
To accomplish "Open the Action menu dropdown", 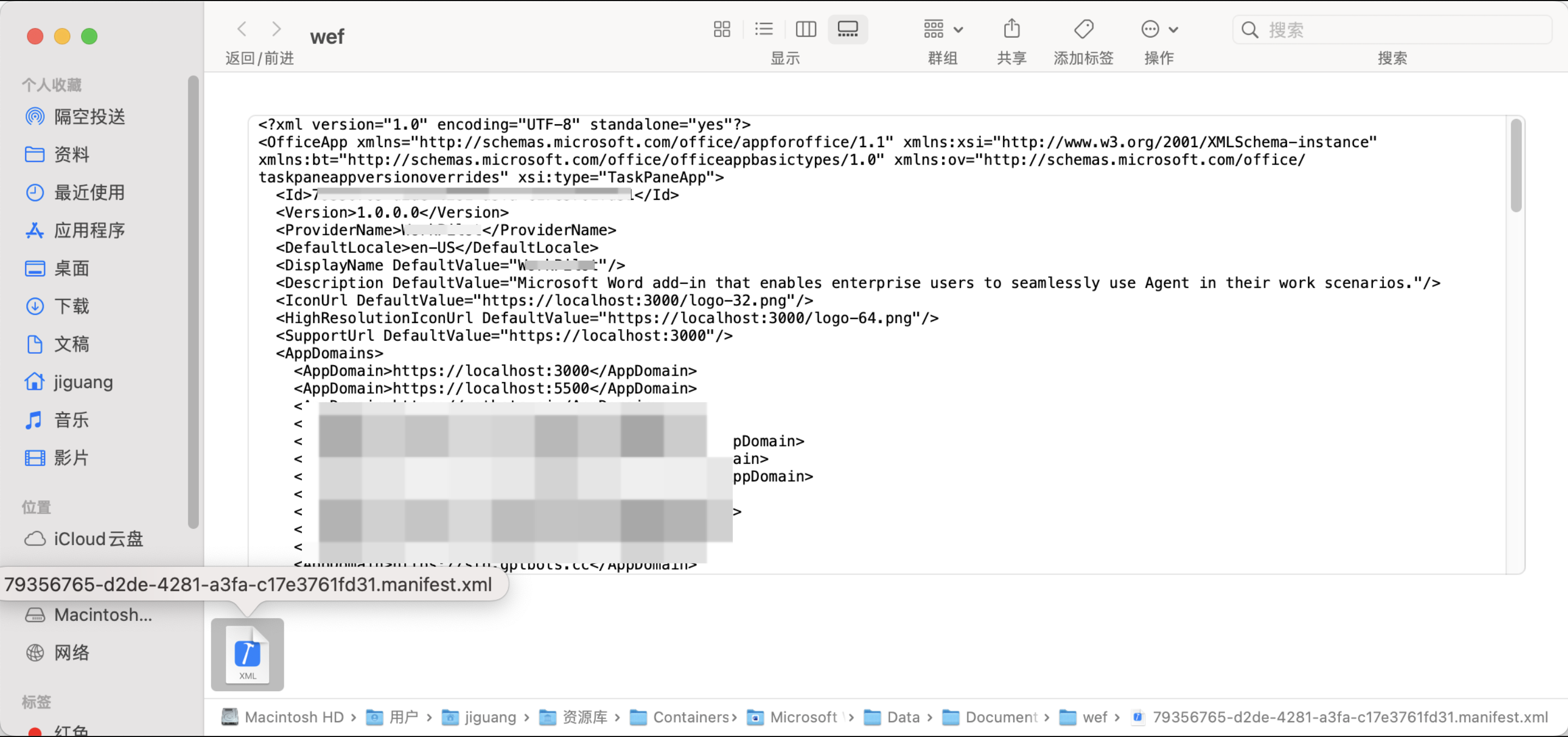I will (x=1158, y=29).
